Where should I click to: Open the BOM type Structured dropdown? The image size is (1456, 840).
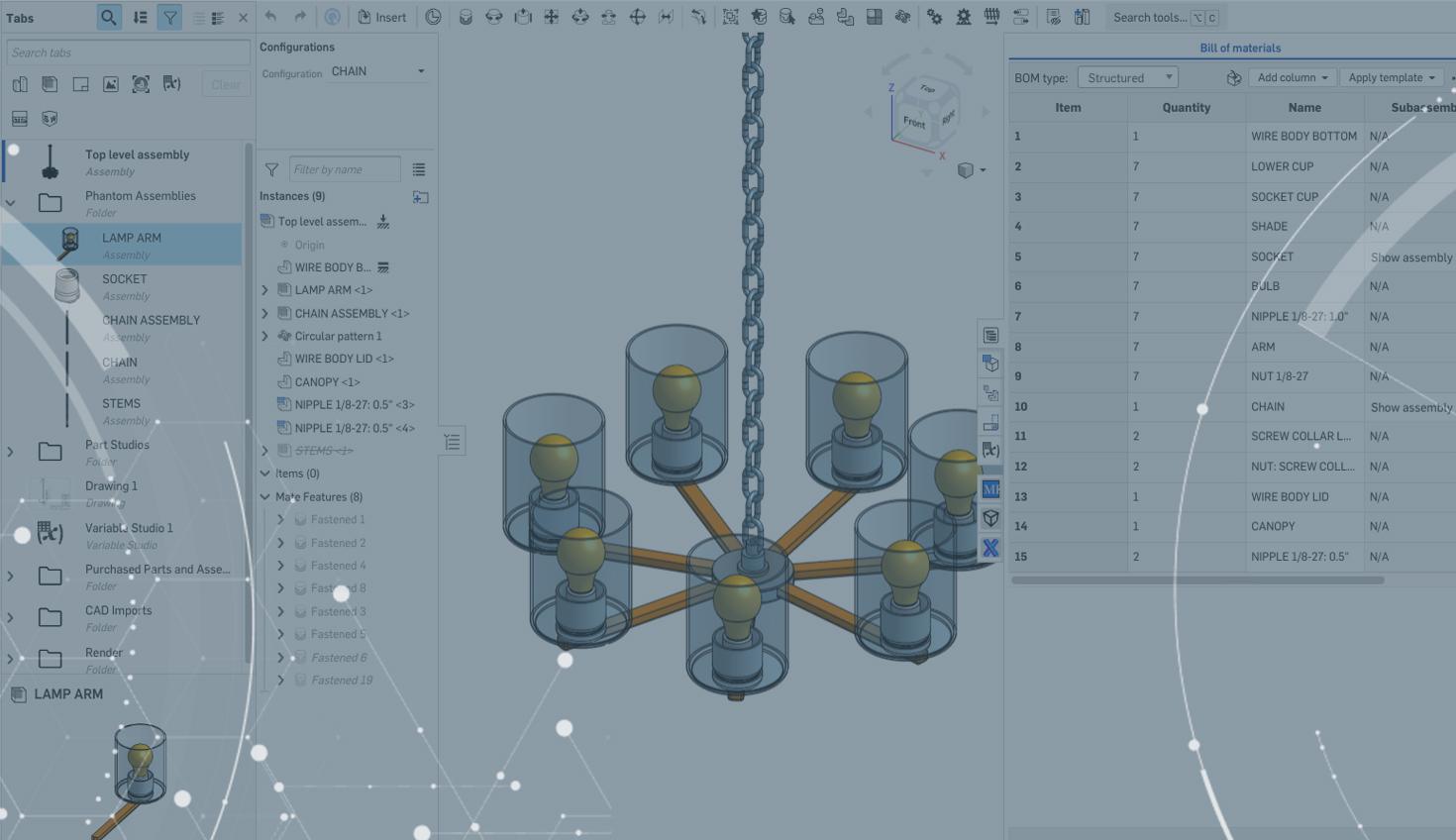(x=1127, y=77)
